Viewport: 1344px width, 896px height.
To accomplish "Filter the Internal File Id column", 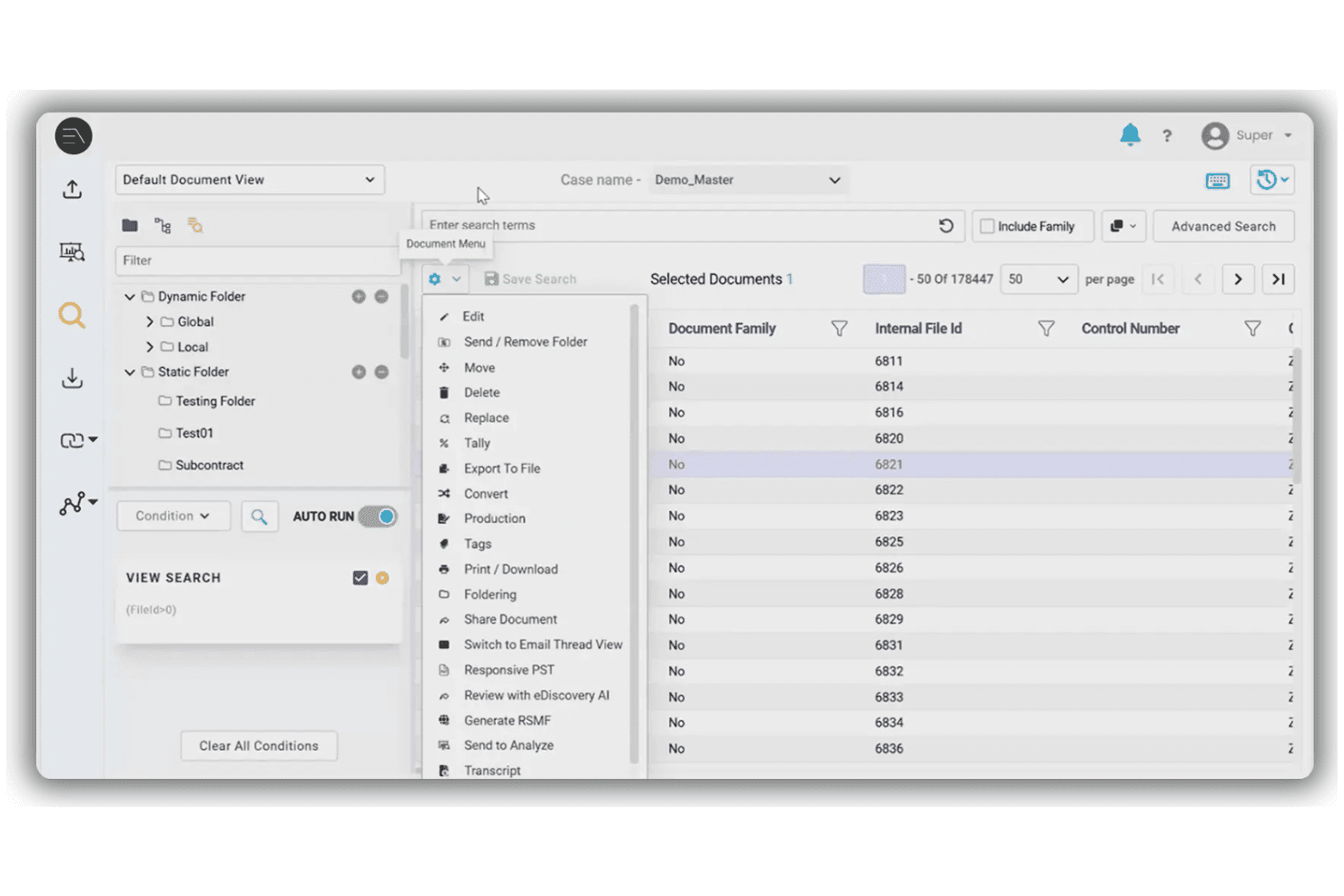I will point(1046,329).
